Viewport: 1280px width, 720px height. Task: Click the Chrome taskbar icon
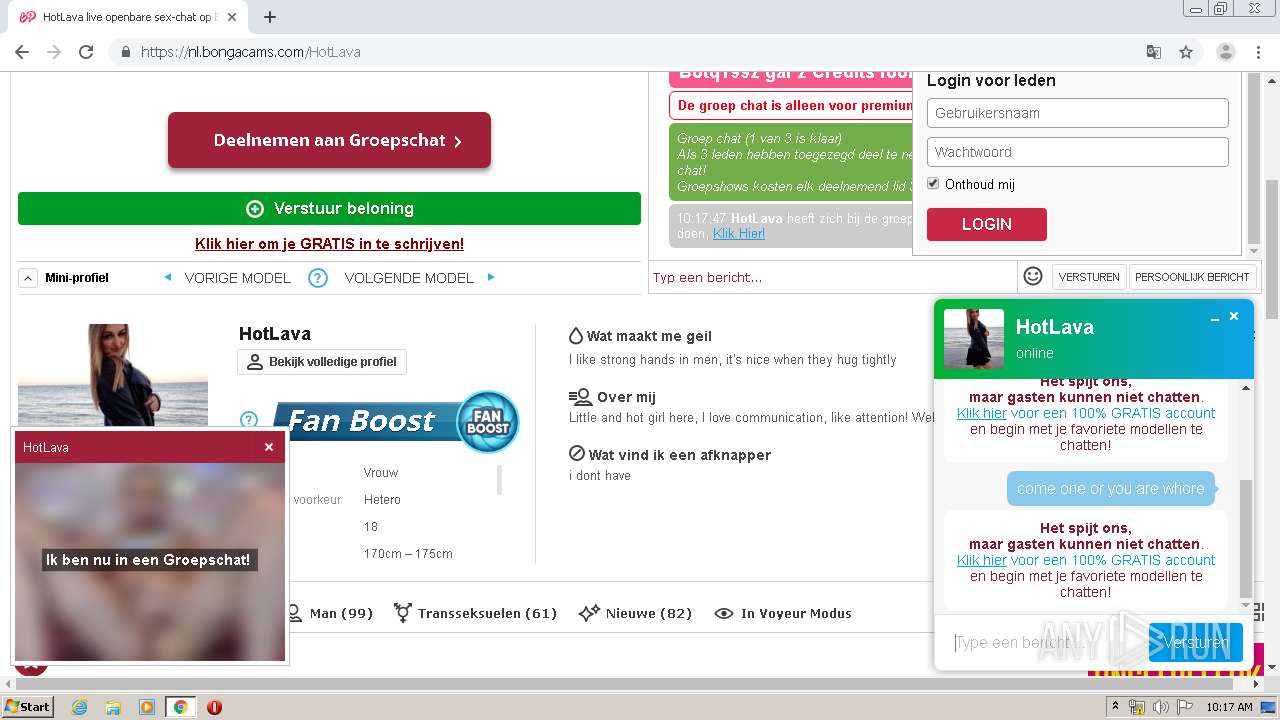click(x=180, y=707)
